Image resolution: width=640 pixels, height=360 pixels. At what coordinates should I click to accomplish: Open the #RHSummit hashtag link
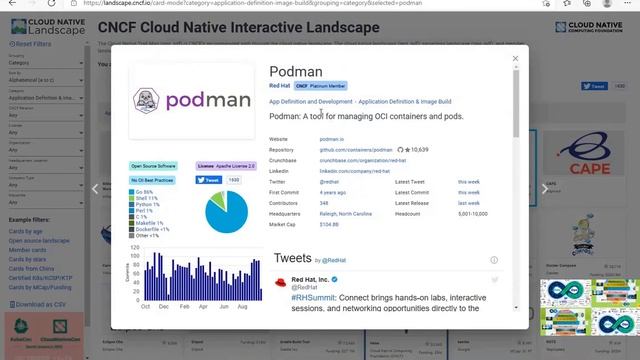(x=313, y=298)
